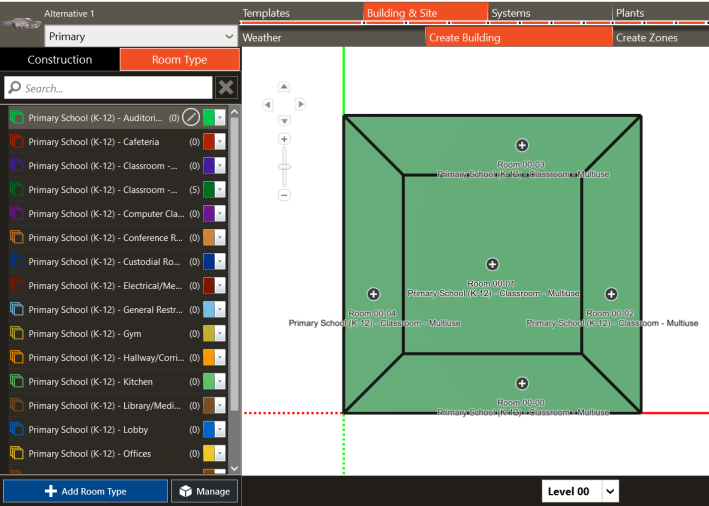Click the magnifier search icon
The image size is (709, 506).
15,87
